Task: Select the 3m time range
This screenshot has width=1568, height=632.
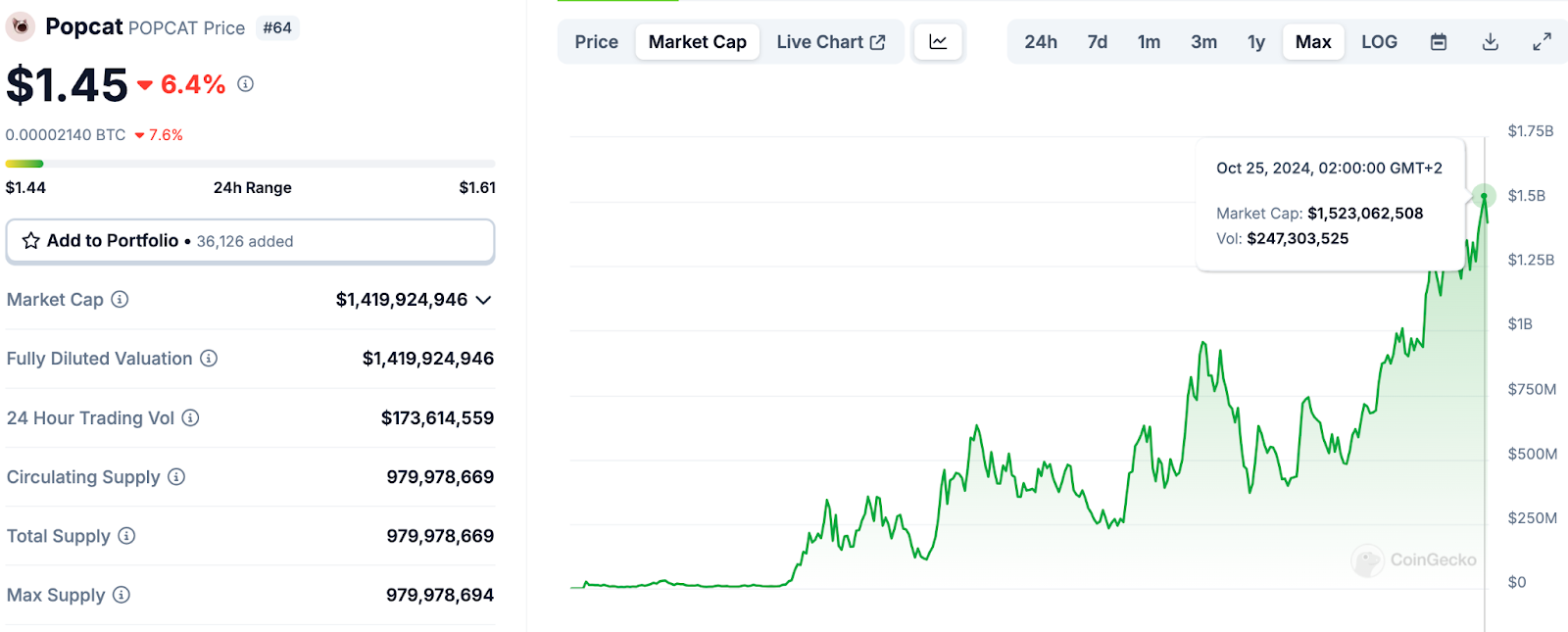Action: [x=1204, y=42]
